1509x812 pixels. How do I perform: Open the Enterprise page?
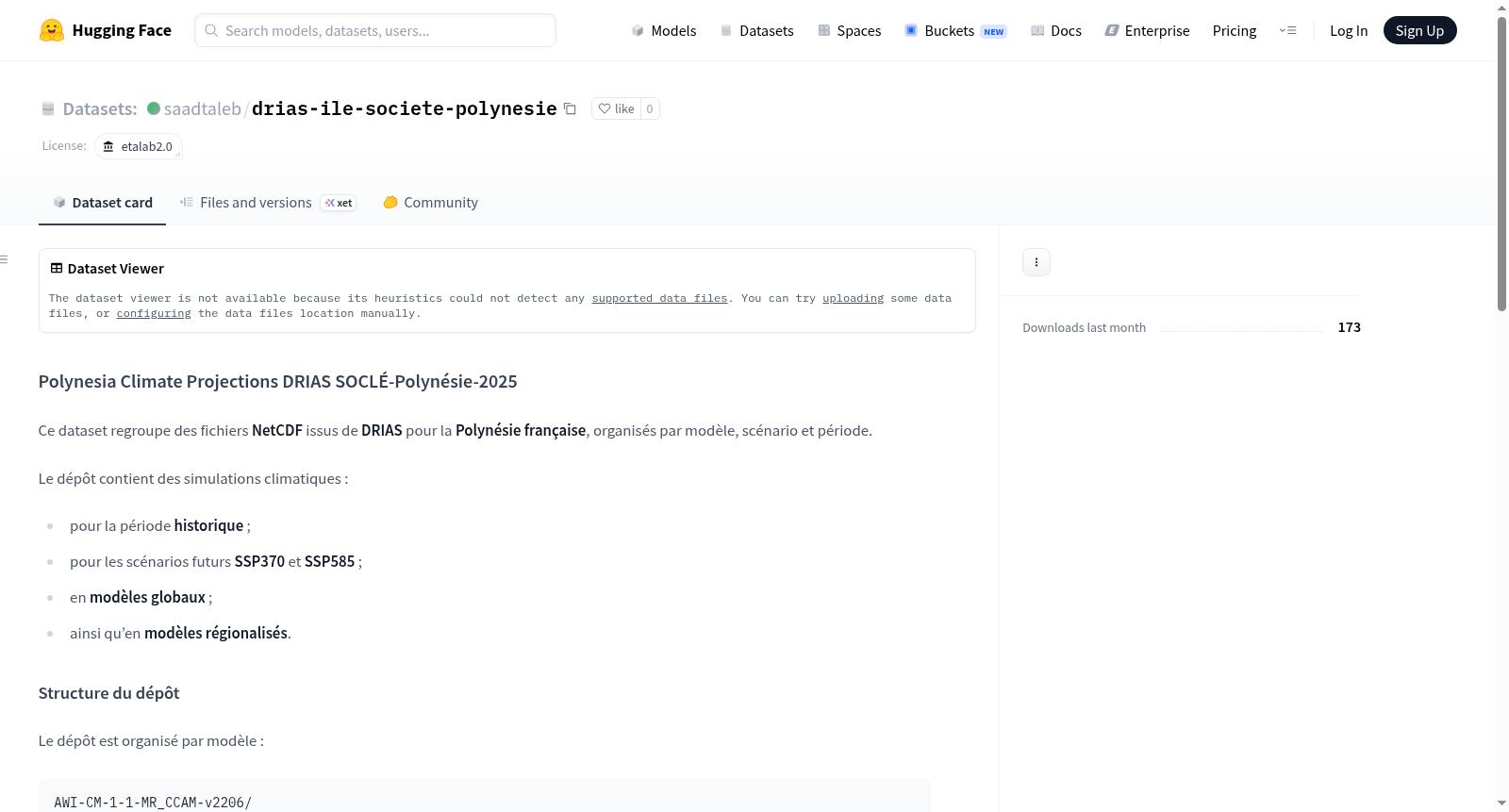coord(1148,30)
